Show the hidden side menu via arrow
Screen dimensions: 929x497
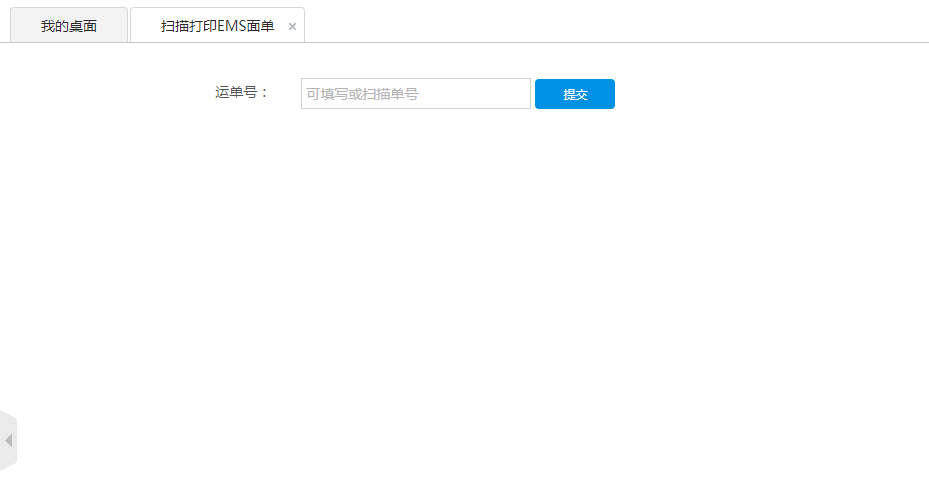[8, 440]
